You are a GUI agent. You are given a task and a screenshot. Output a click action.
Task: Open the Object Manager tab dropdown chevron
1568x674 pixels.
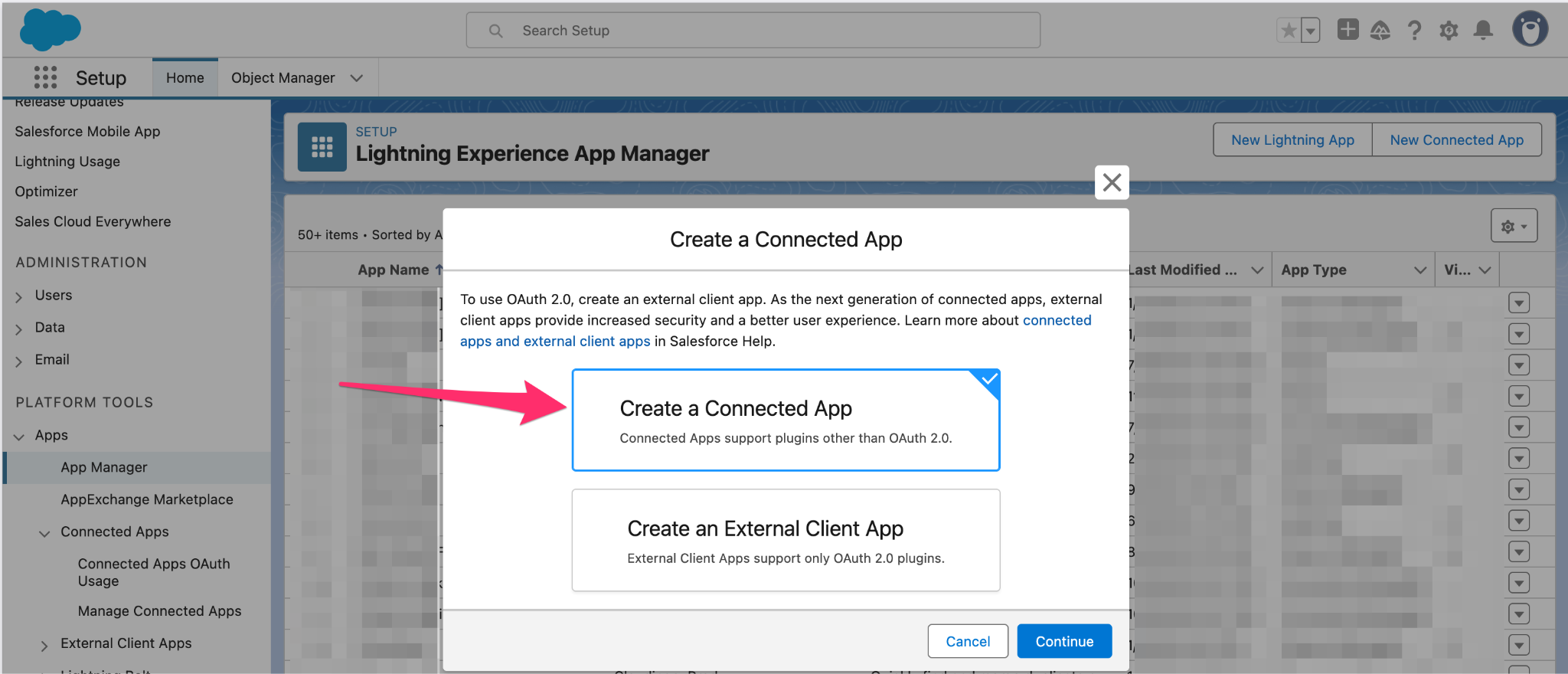[x=356, y=78]
